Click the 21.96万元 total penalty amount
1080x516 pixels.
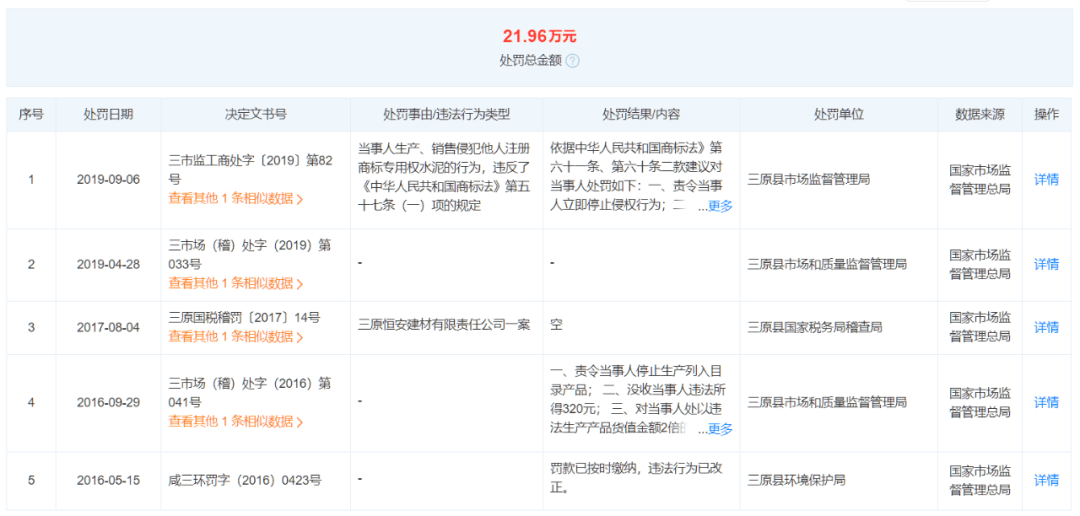click(x=539, y=37)
